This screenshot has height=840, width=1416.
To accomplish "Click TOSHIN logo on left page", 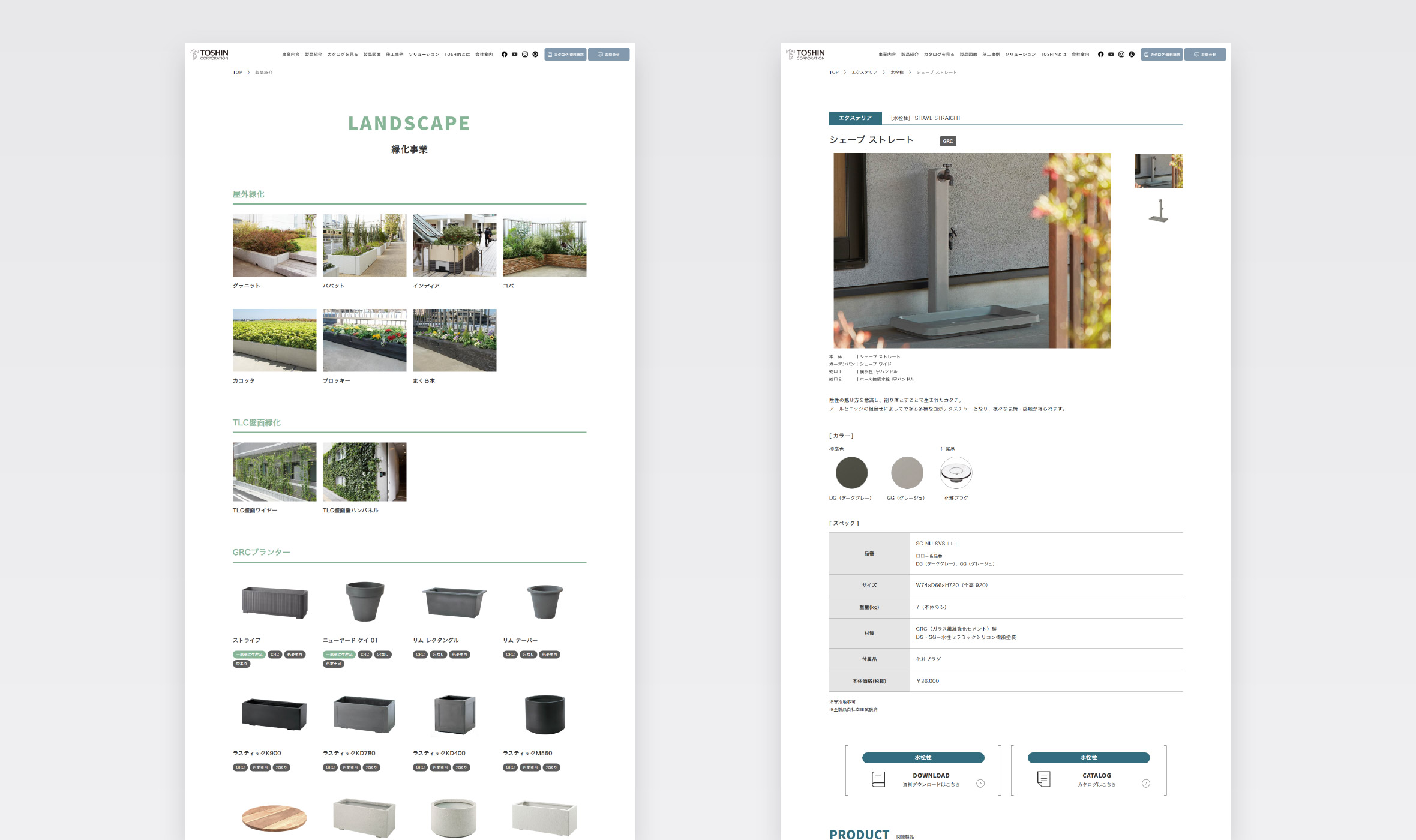I will 209,55.
